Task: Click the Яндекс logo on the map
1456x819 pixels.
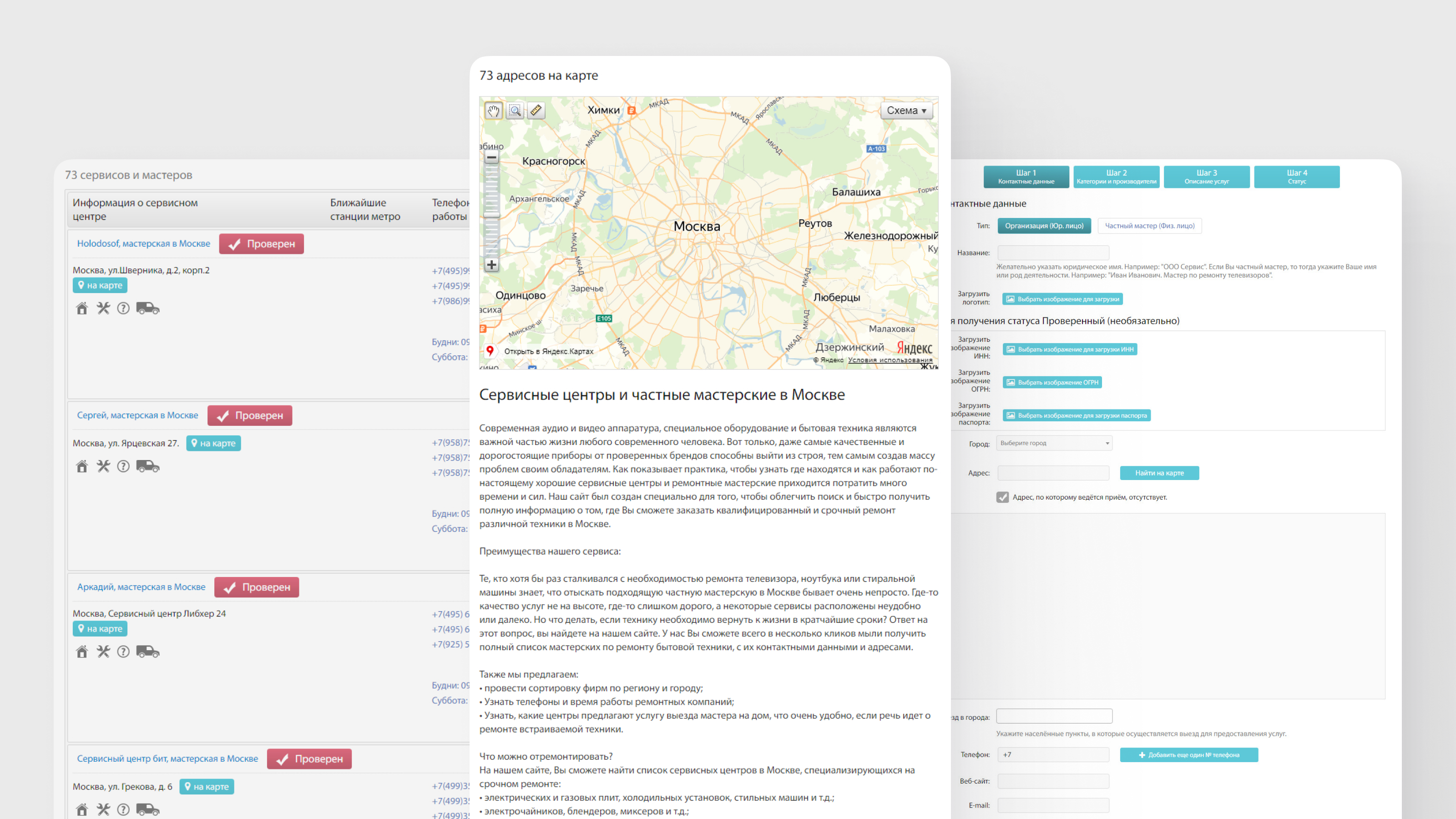Action: tap(915, 348)
